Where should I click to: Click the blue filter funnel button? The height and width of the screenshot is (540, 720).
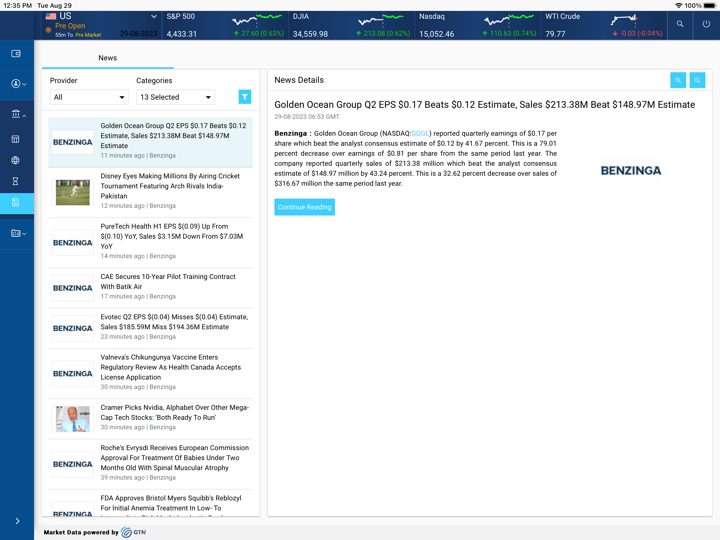(244, 97)
